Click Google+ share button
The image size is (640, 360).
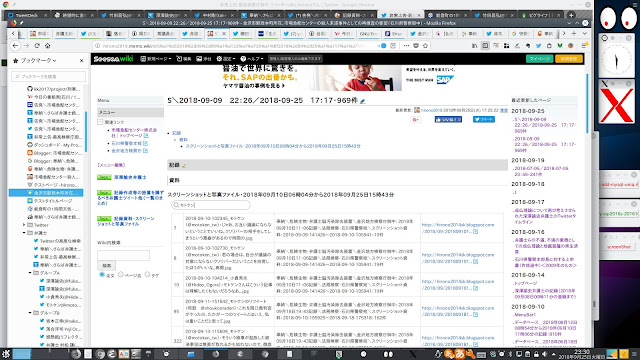point(416,120)
